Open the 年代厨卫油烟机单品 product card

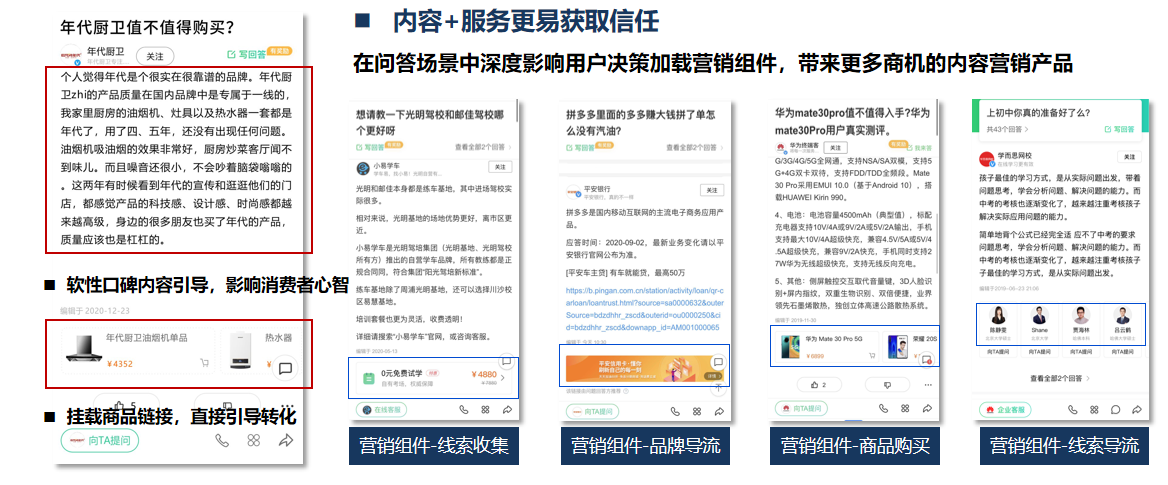pyautogui.click(x=139, y=351)
